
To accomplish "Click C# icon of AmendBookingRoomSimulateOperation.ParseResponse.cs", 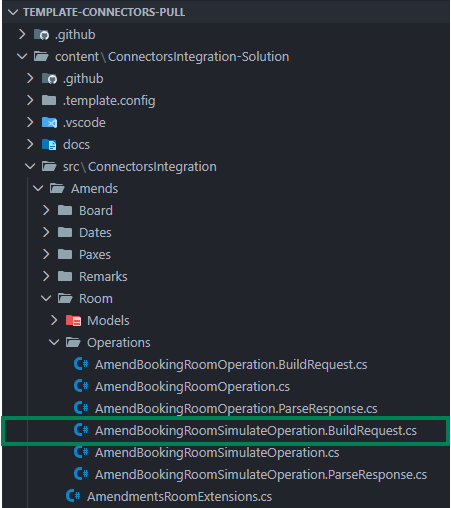I will 81,474.
